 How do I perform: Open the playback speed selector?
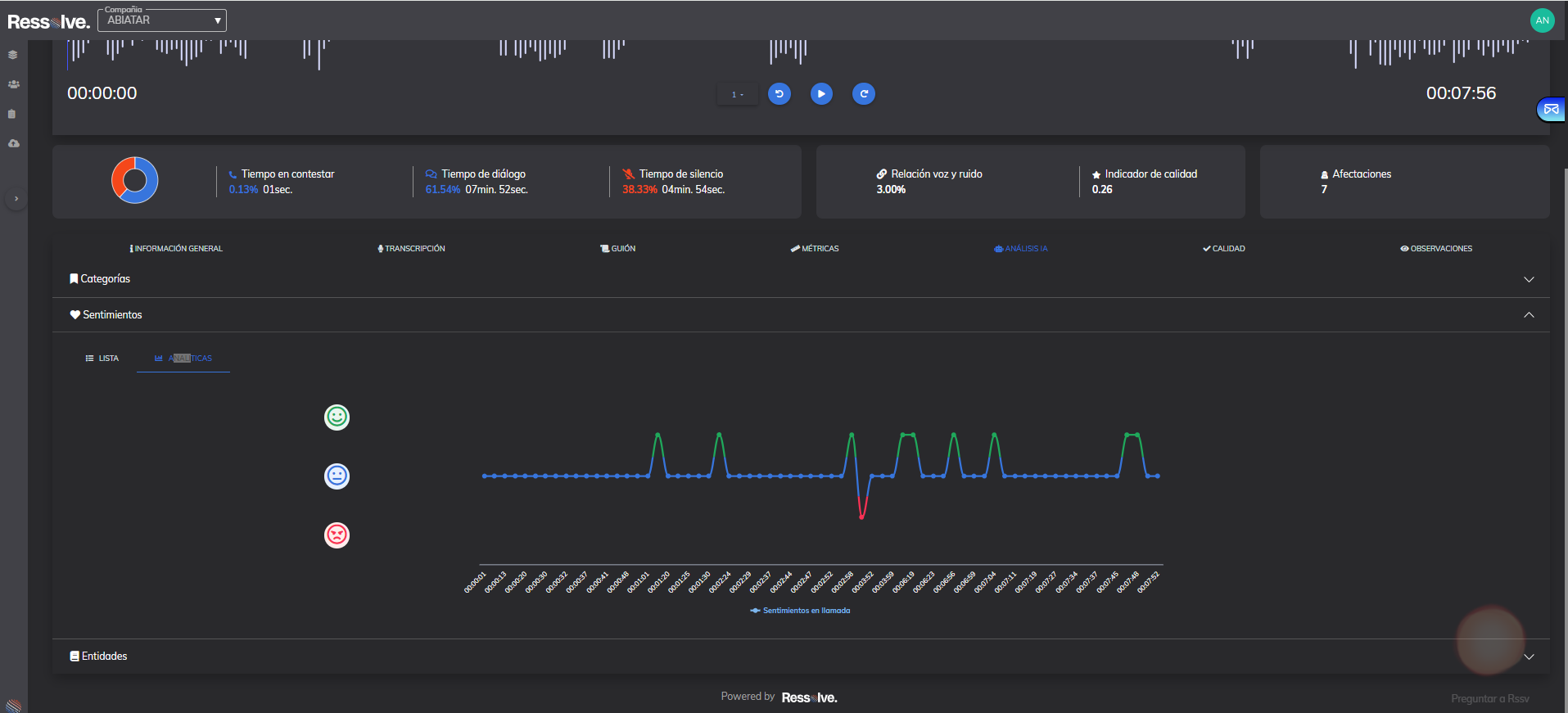pos(738,94)
